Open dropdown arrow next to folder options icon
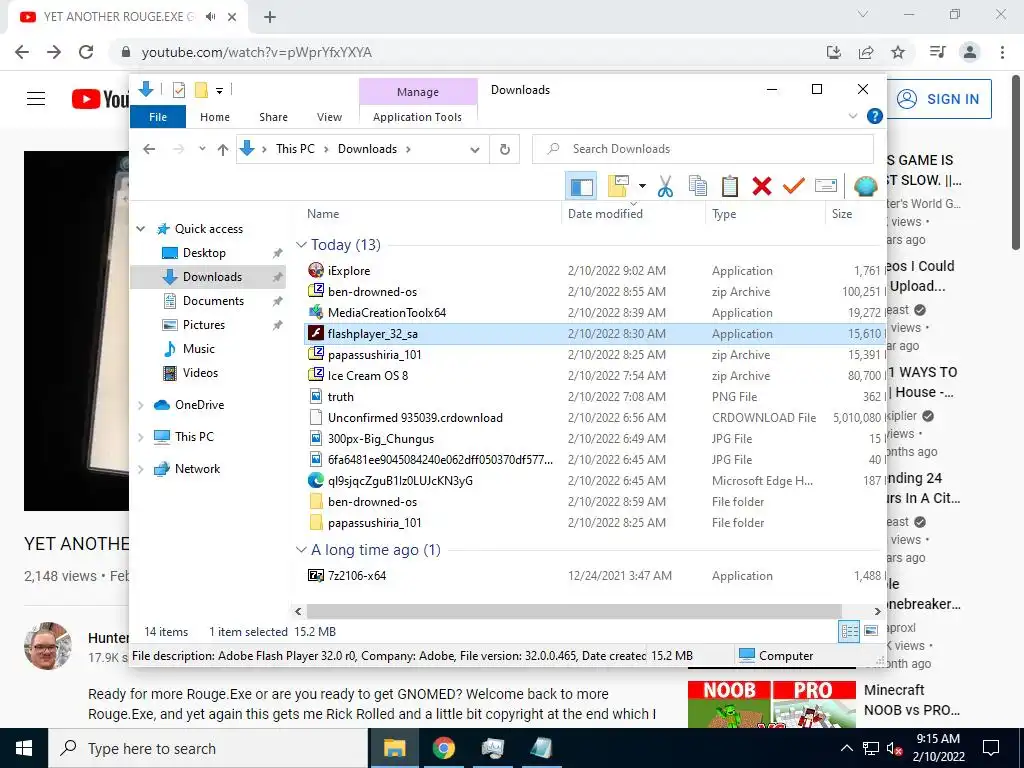 pyautogui.click(x=642, y=186)
